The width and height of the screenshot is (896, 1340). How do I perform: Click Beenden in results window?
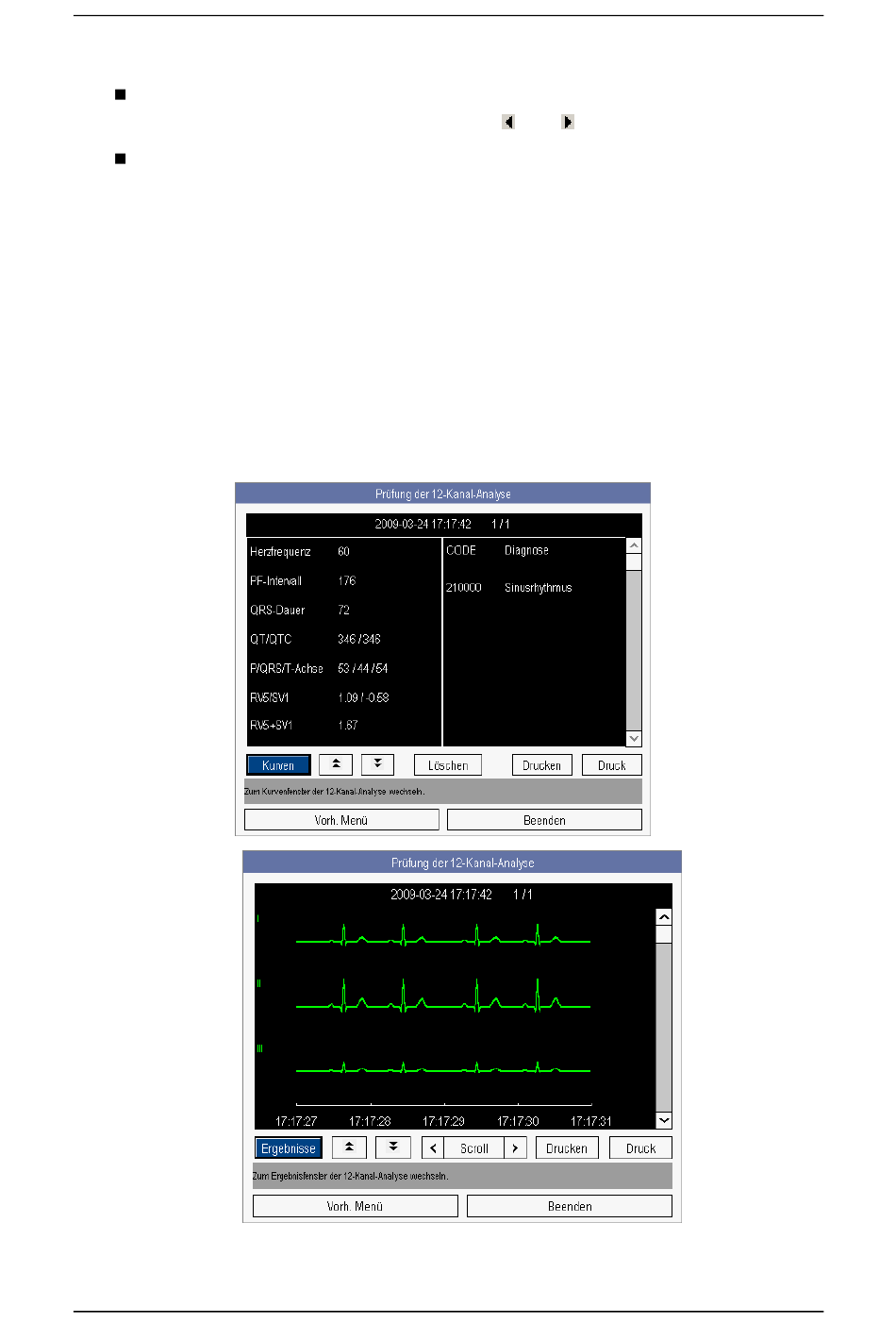544,820
